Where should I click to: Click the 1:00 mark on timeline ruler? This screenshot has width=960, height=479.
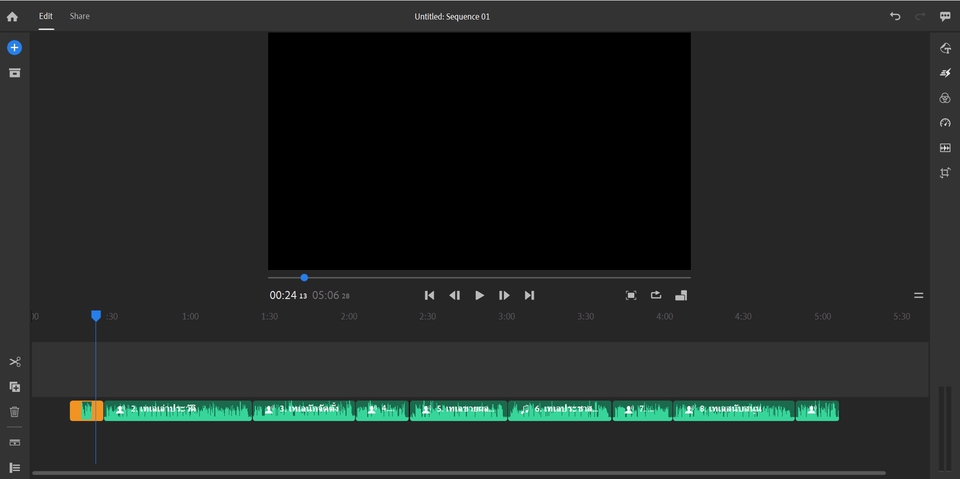point(190,317)
